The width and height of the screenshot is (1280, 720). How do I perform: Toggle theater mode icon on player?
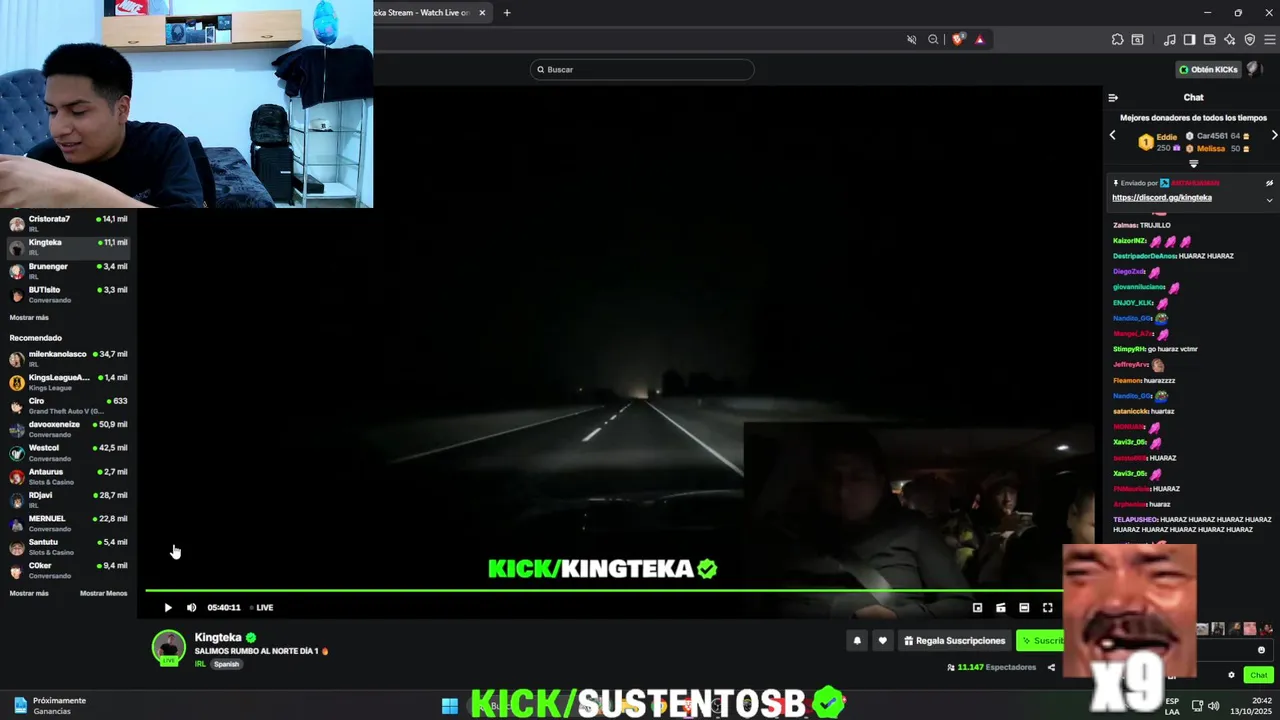tap(1000, 607)
